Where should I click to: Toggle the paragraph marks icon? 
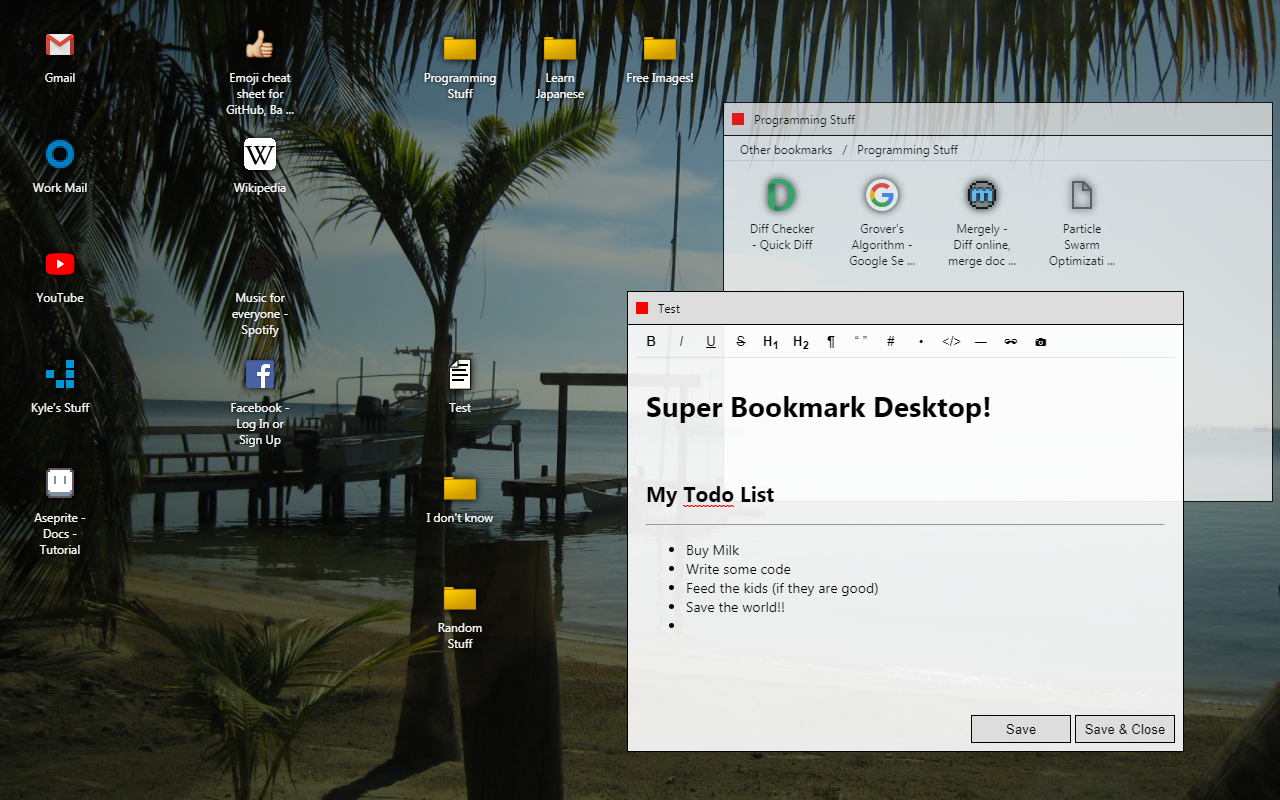830,341
